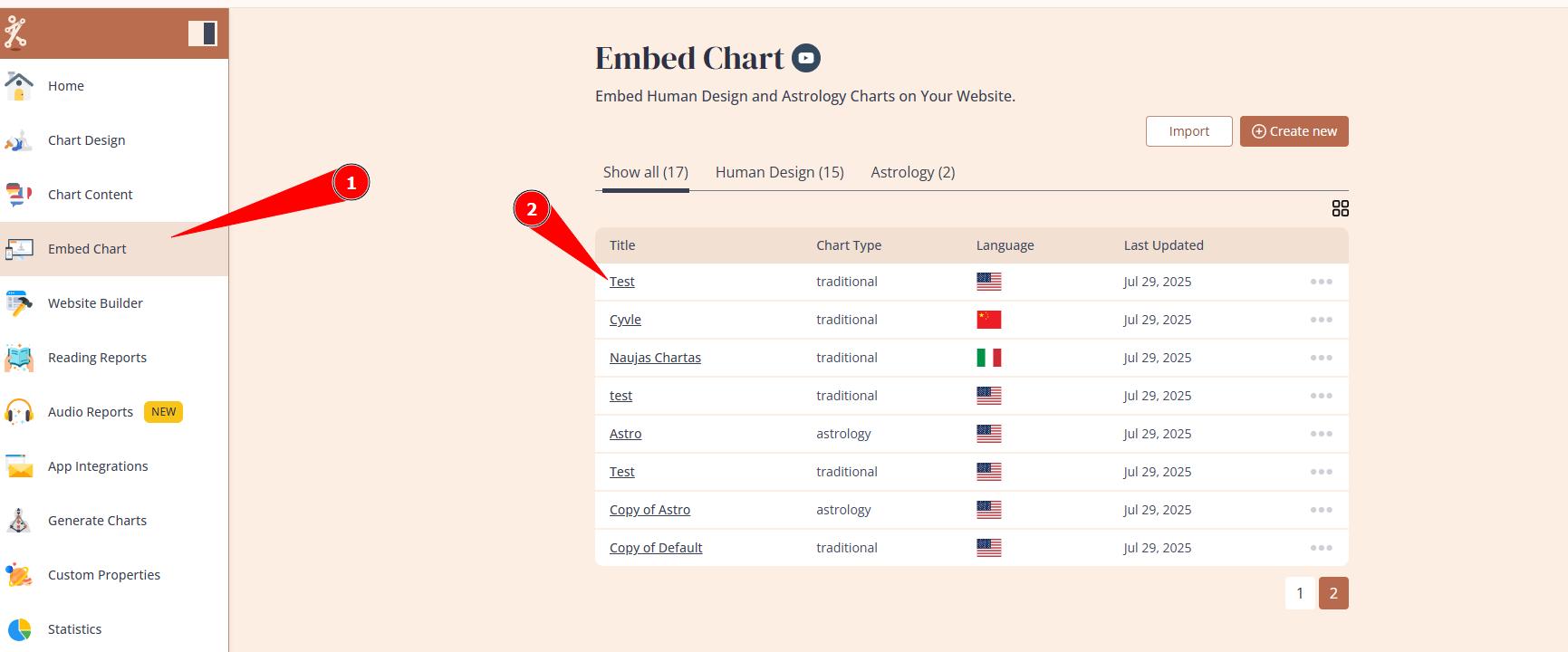Open Reading Reports book icon
The image size is (1568, 652).
(x=18, y=358)
